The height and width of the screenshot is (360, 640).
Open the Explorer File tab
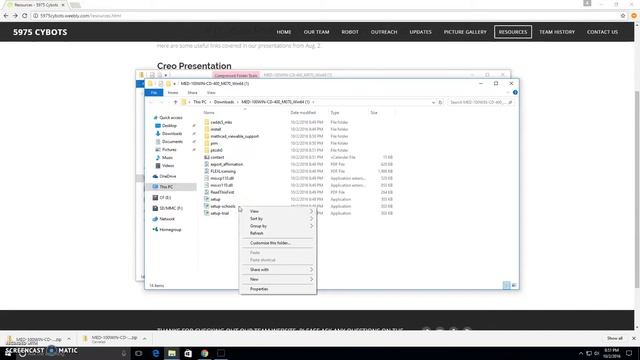point(154,93)
